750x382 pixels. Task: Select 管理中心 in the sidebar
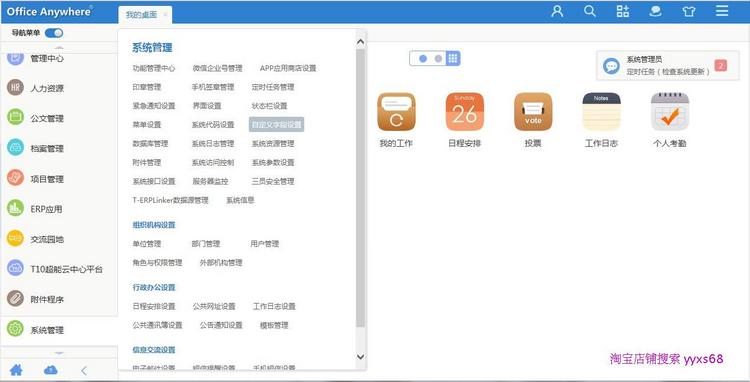(47, 58)
